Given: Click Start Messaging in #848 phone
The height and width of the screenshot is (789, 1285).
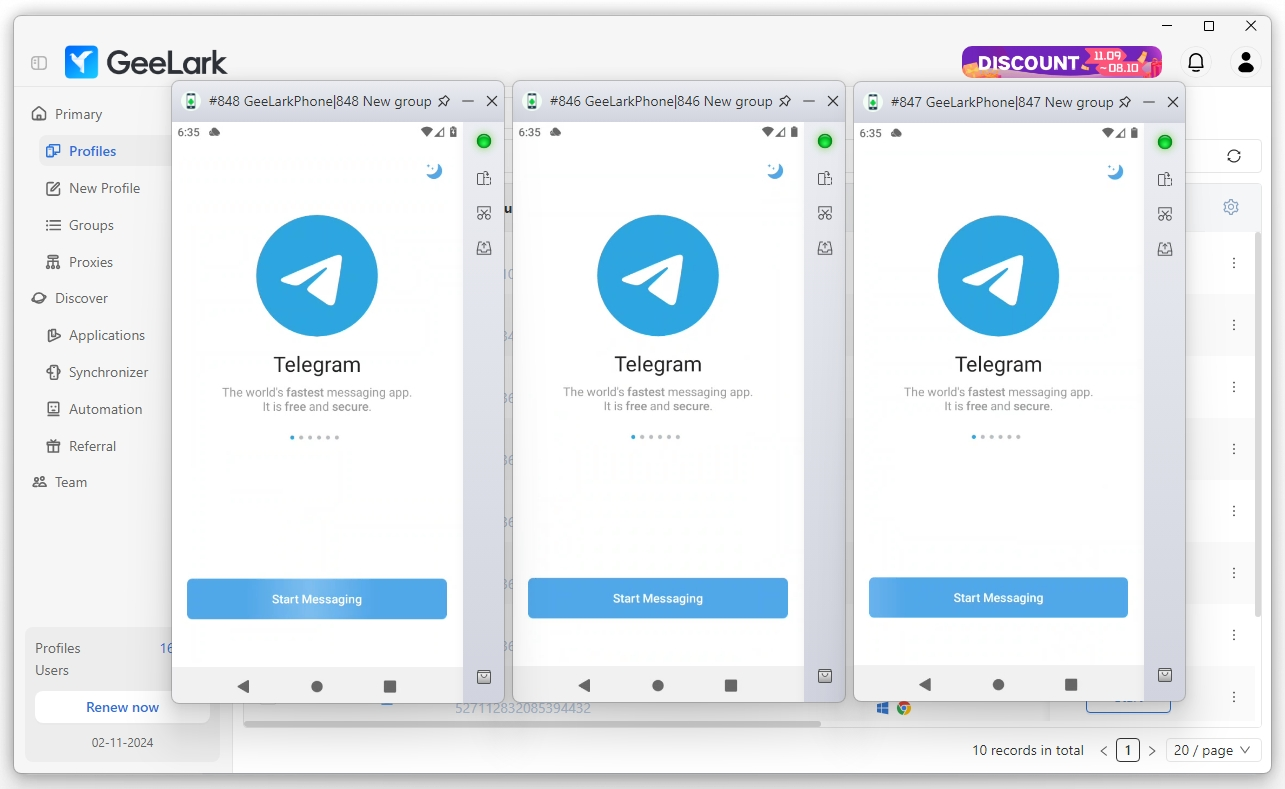Looking at the screenshot, I should (x=317, y=599).
